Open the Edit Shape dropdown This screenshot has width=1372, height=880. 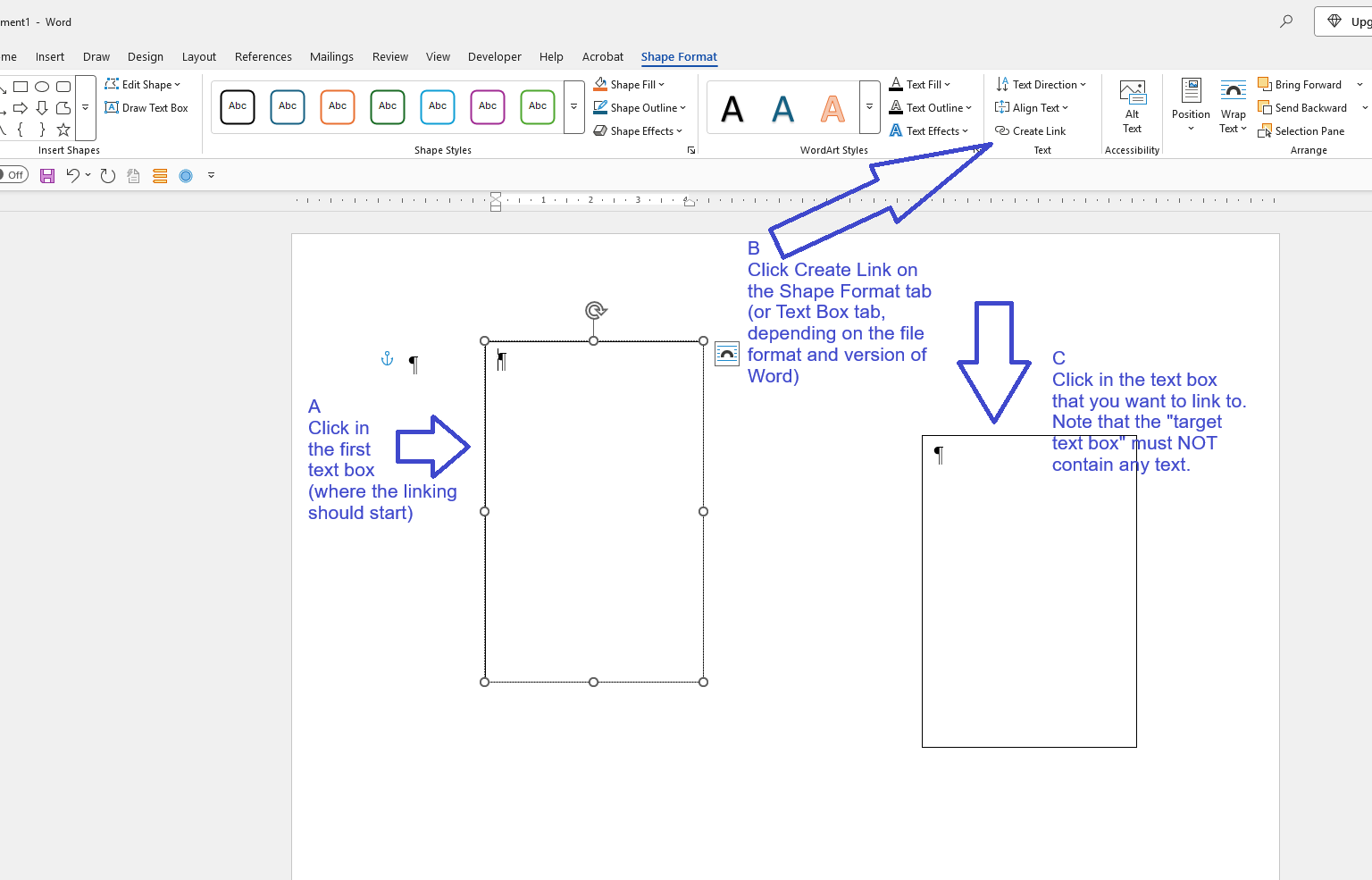click(x=143, y=85)
